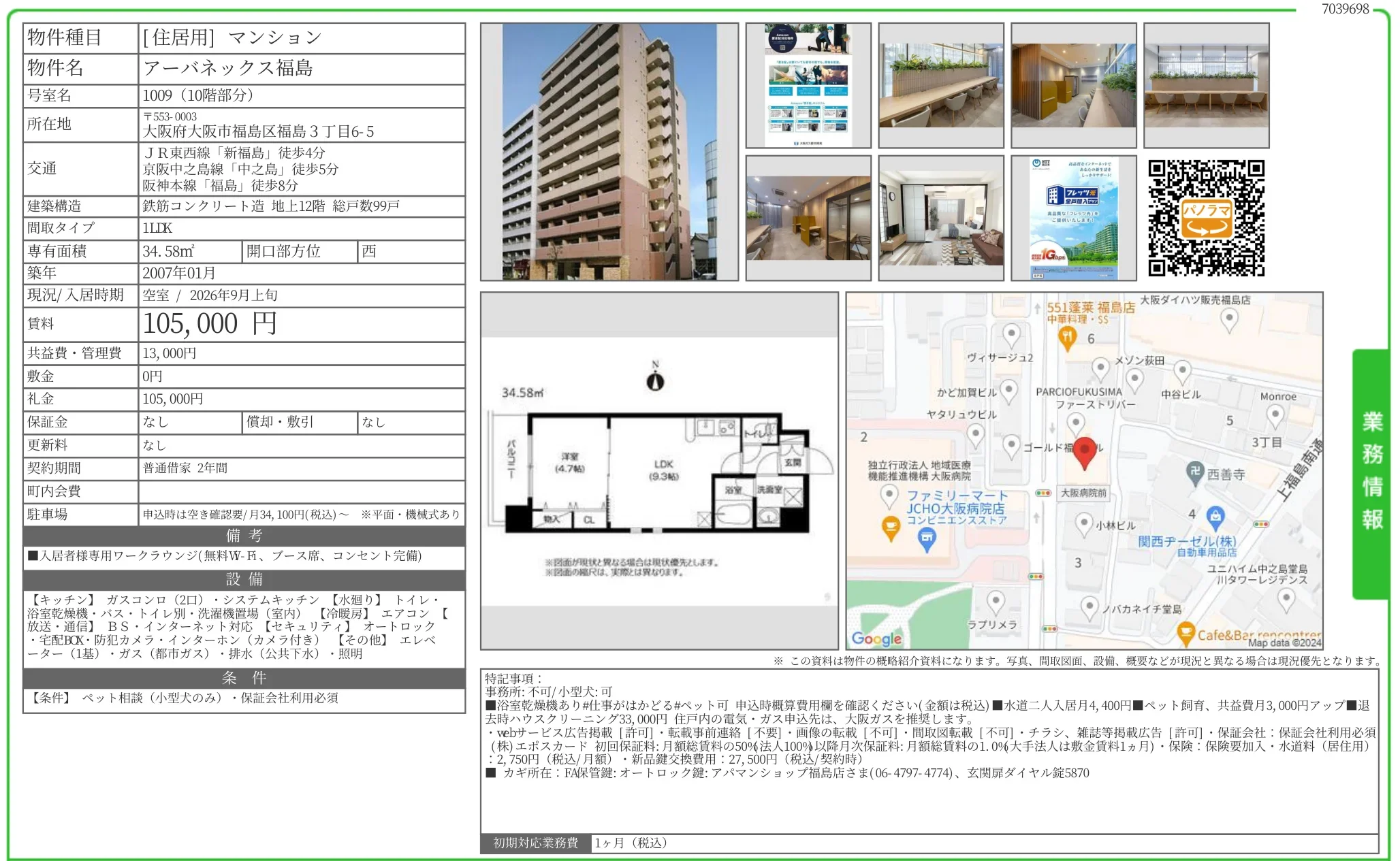
Task: Click the listing ID 7039698
Action: tap(1345, 9)
